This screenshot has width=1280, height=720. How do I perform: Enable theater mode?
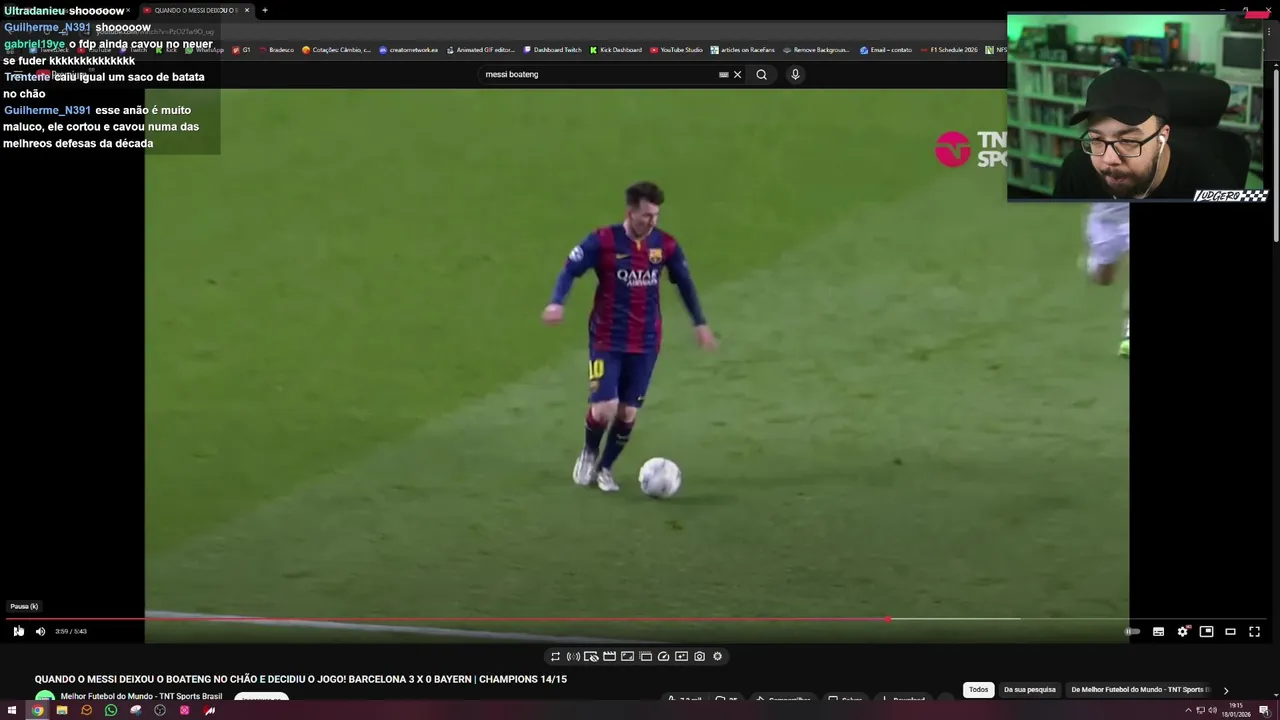[1230, 631]
